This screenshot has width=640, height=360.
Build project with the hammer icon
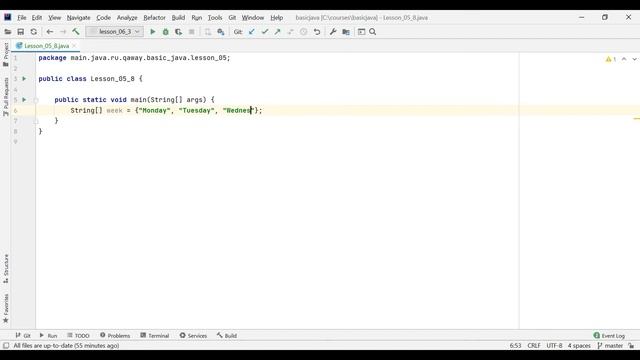coord(76,32)
